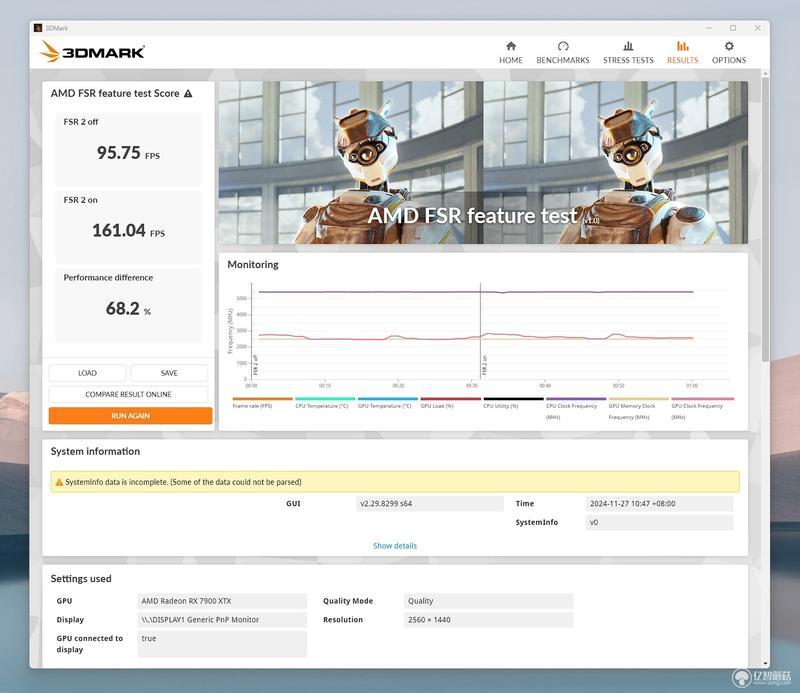Click the AMD FSR feature test banner image
Image resolution: width=800 pixels, height=693 pixels.
click(483, 162)
